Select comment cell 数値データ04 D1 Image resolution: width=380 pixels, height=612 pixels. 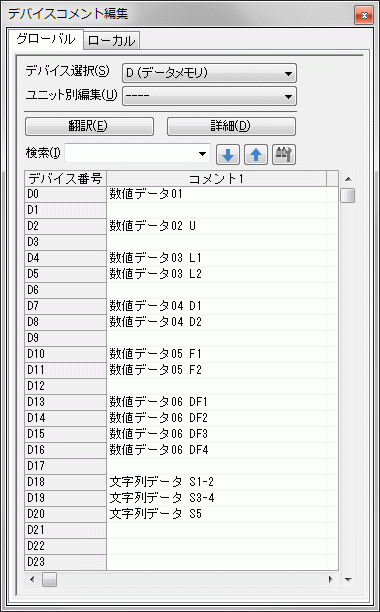click(x=217, y=306)
